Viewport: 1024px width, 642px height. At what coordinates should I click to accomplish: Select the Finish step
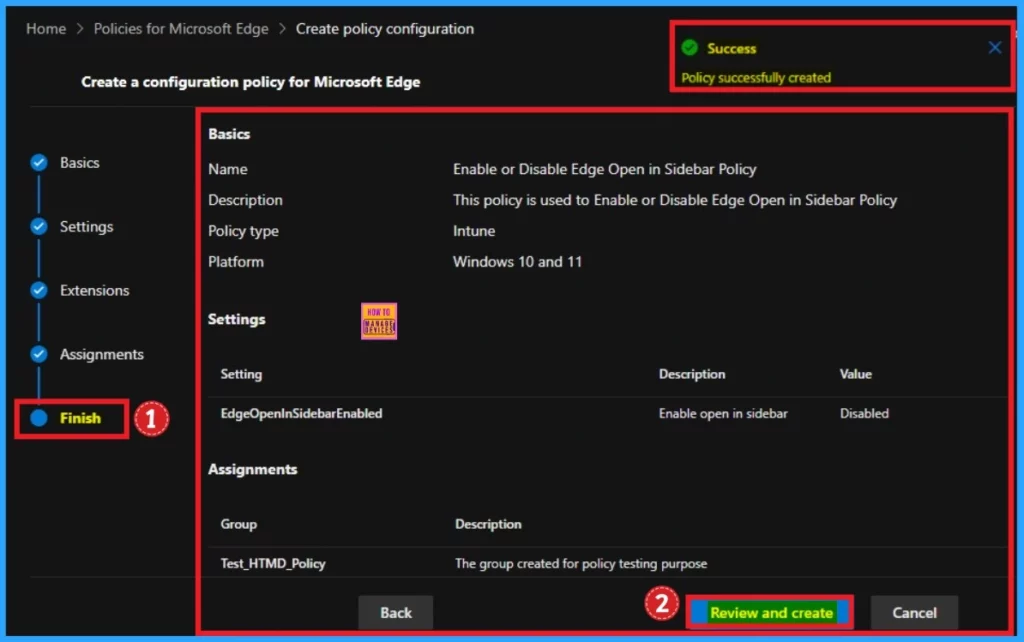80,418
